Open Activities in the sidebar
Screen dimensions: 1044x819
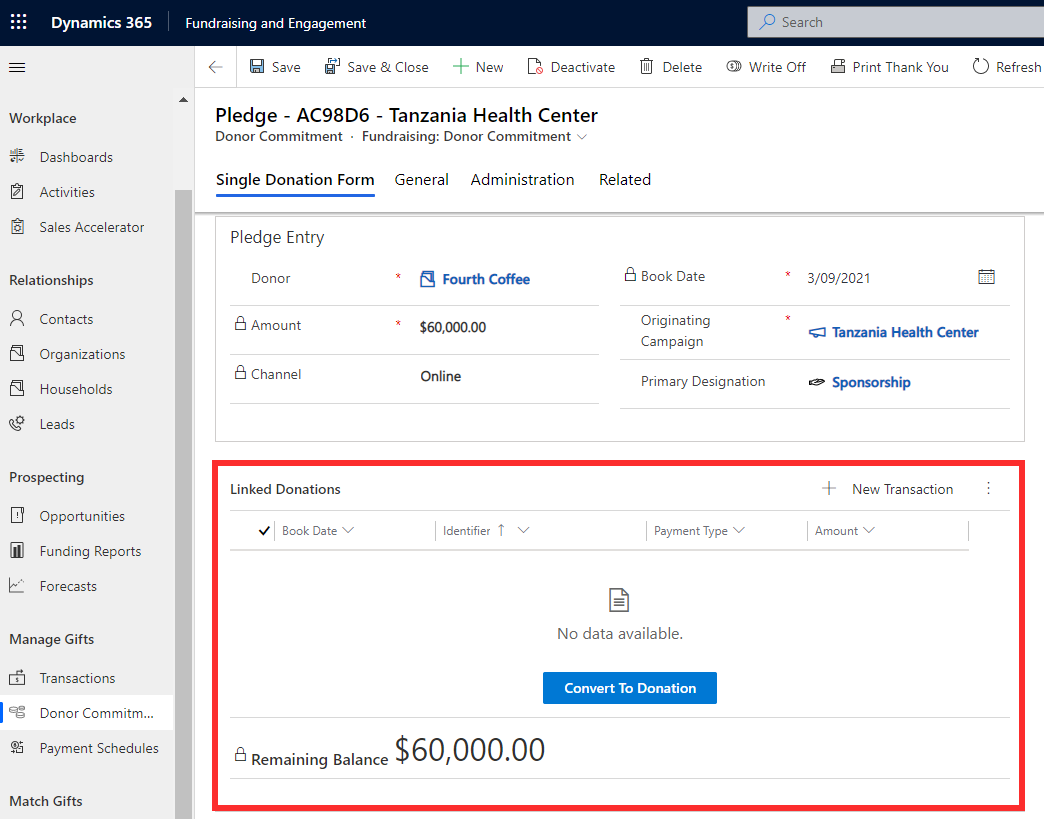coord(67,192)
